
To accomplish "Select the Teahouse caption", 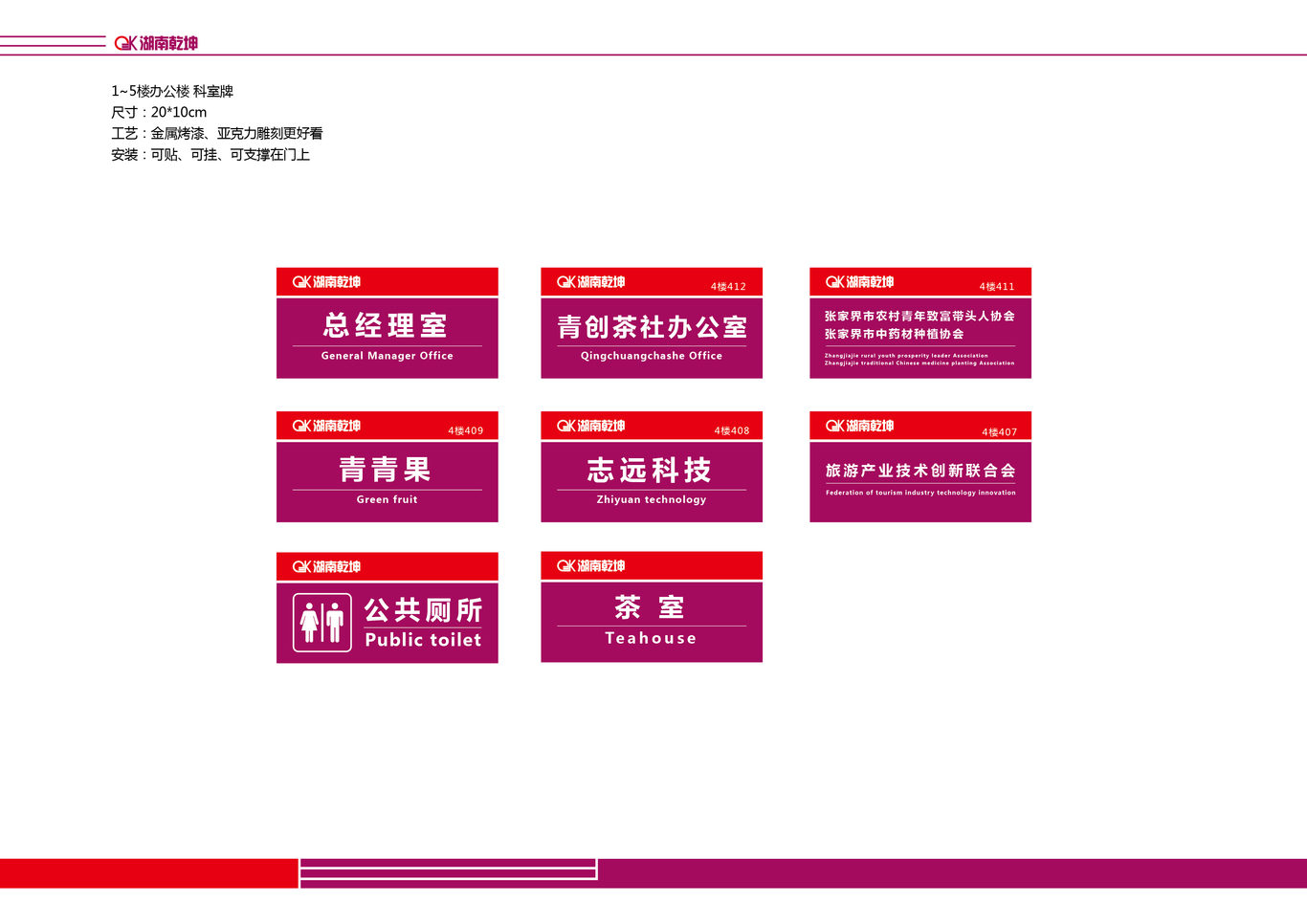I will click(651, 638).
